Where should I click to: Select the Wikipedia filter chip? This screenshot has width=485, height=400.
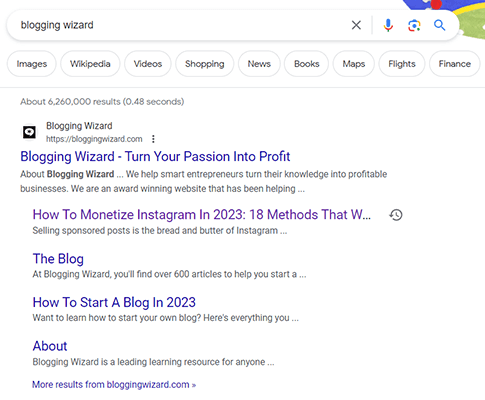(x=90, y=64)
